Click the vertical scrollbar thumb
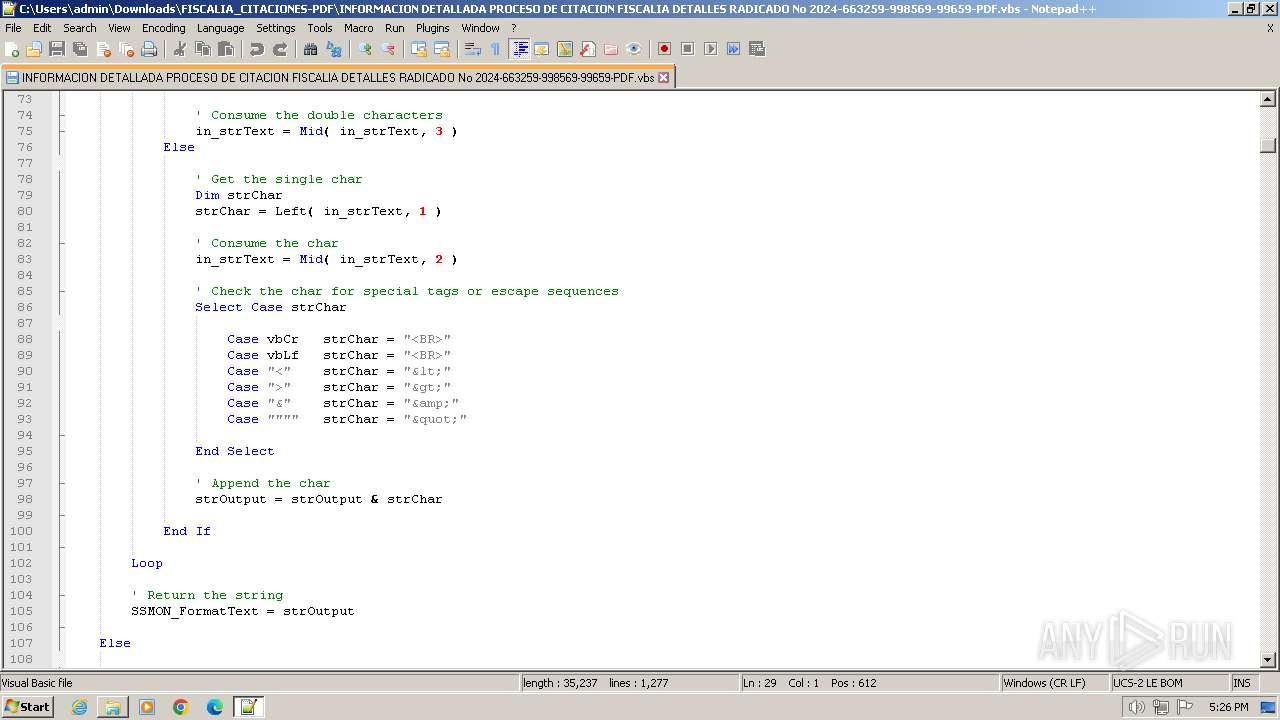Viewport: 1280px width, 720px height. coord(1268,146)
